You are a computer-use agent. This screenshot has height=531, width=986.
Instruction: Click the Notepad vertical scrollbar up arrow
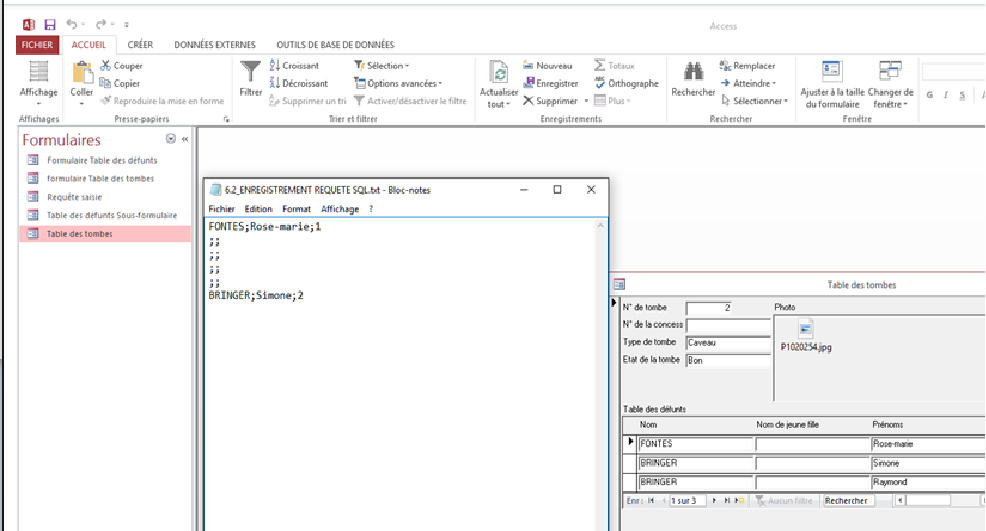coord(601,225)
